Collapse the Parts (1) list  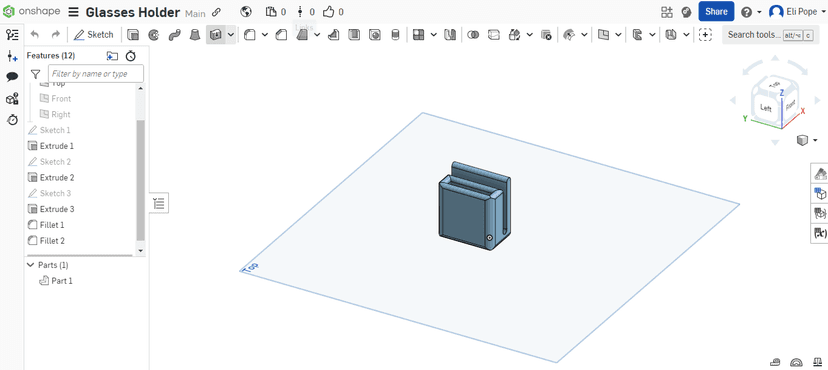pos(31,265)
